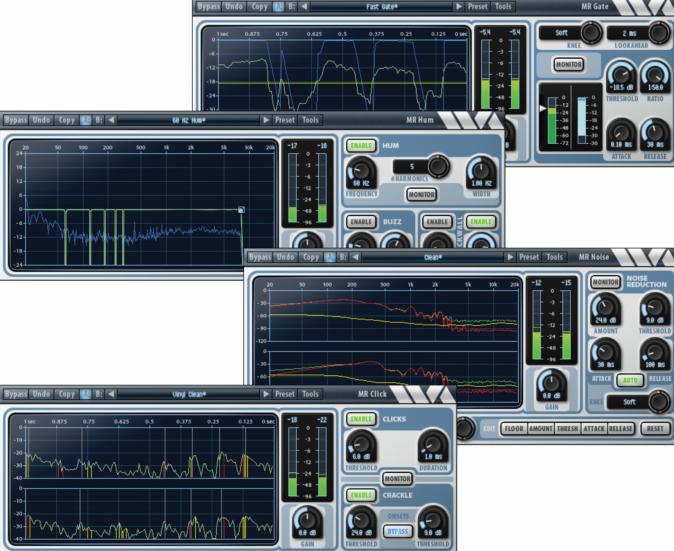
Task: Load previous preset arrow in MR Hum
Action: (x=111, y=120)
